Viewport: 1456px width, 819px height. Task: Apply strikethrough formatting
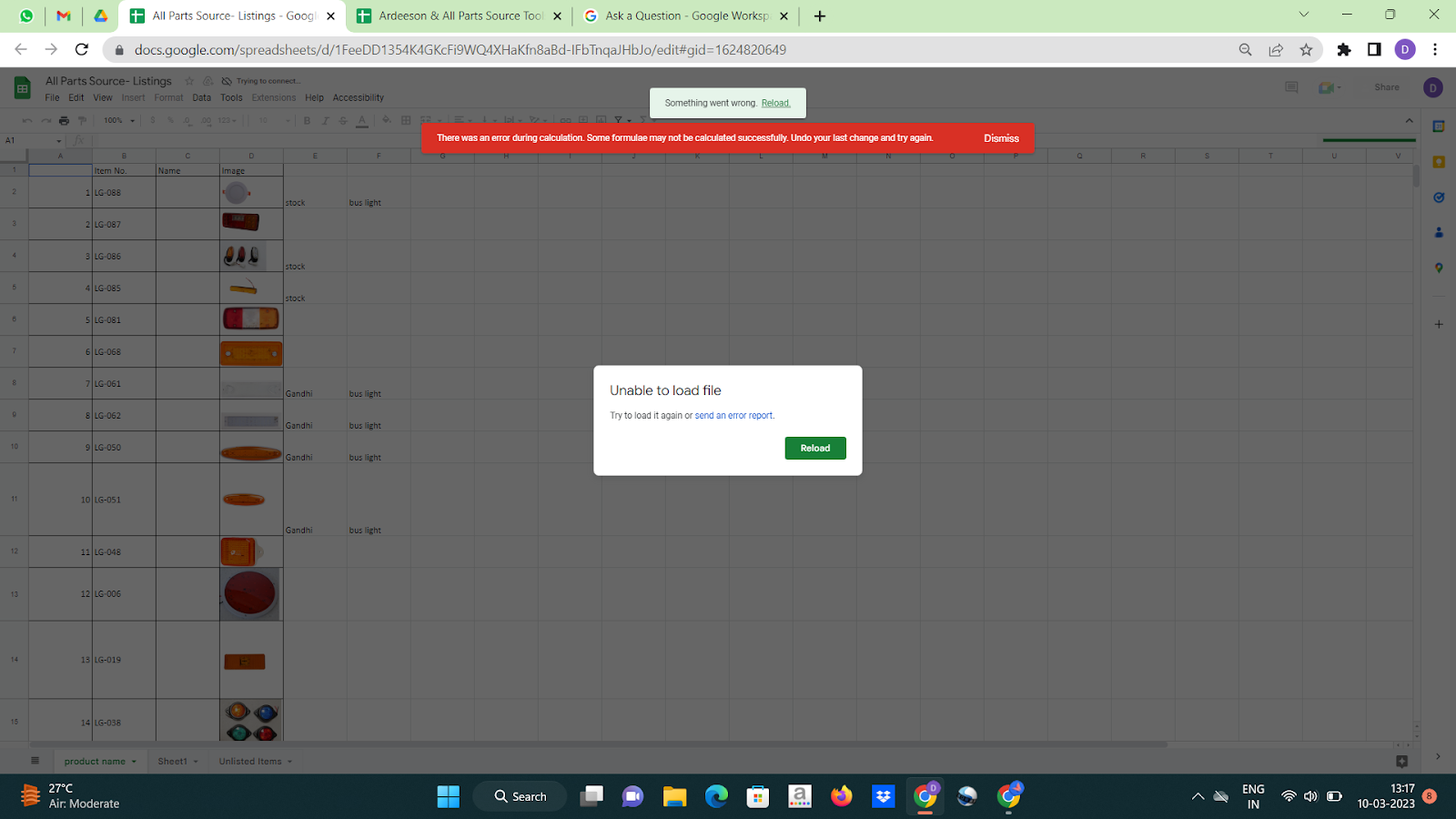pyautogui.click(x=342, y=119)
